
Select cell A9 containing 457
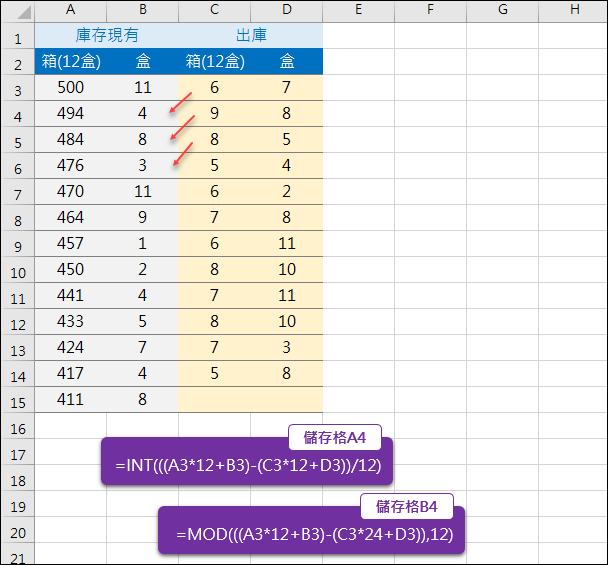click(71, 243)
